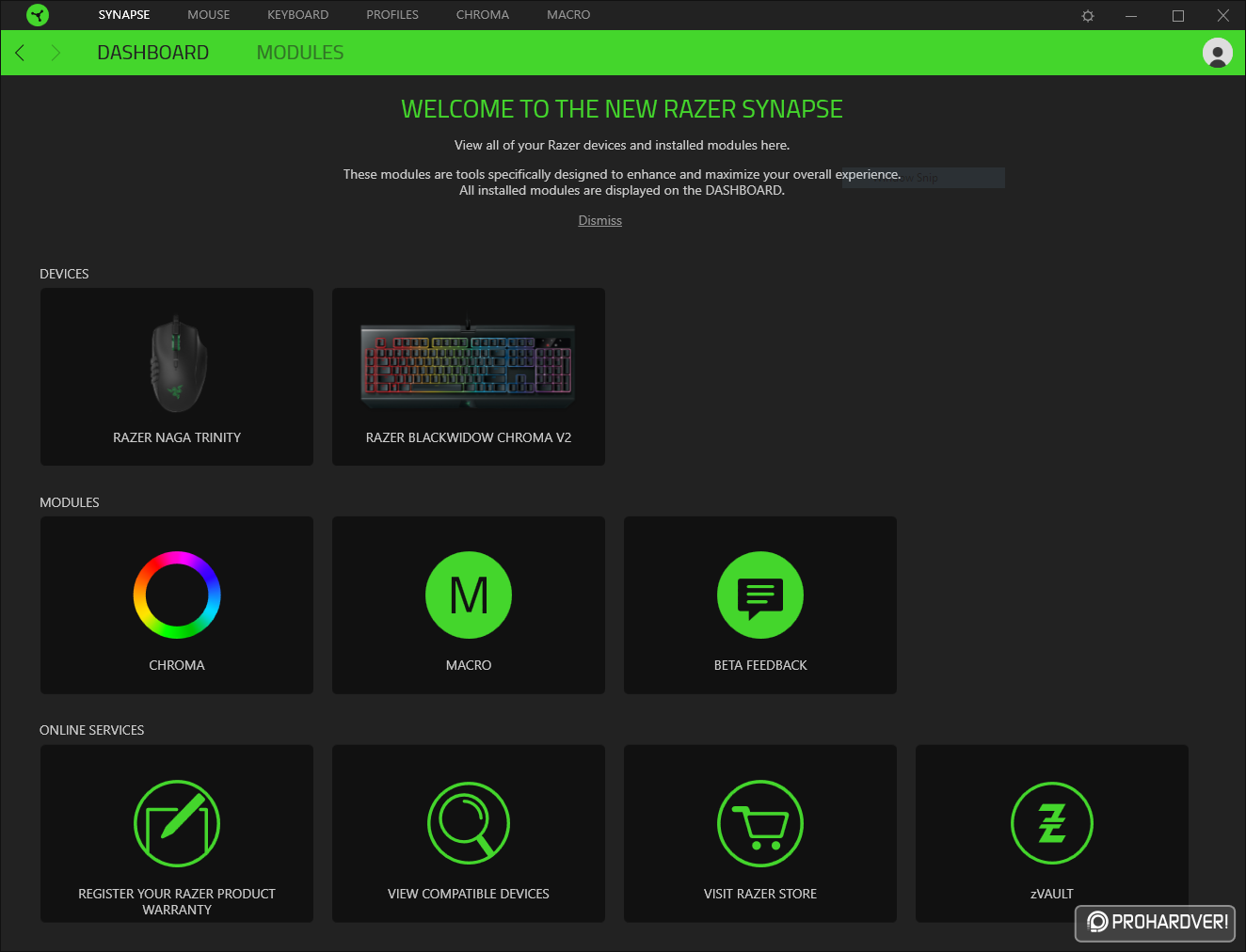Click the Register warranty pencil icon
This screenshot has width=1246, height=952.
pyautogui.click(x=177, y=824)
